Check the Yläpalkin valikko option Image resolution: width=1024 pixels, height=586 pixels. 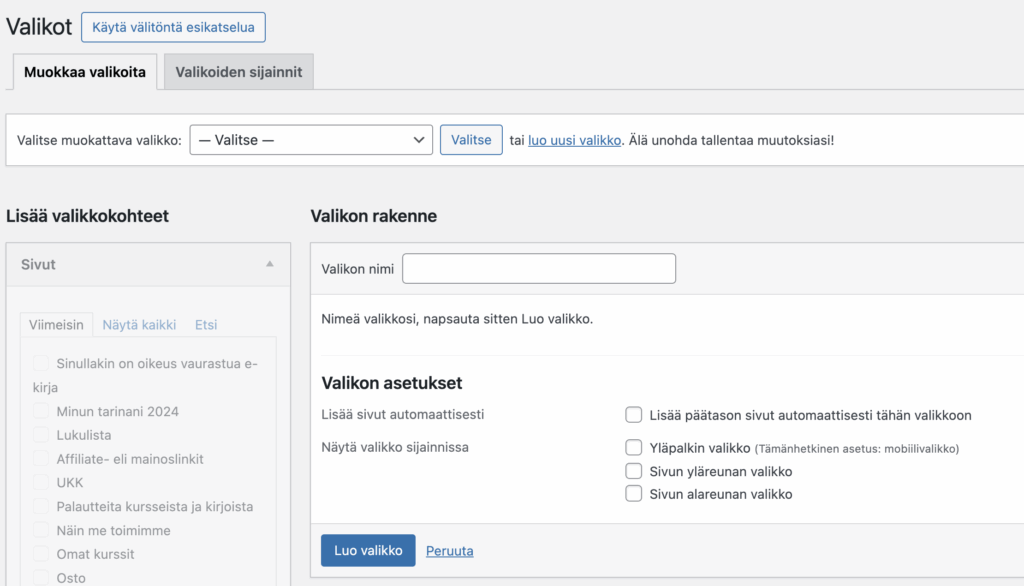tap(633, 446)
